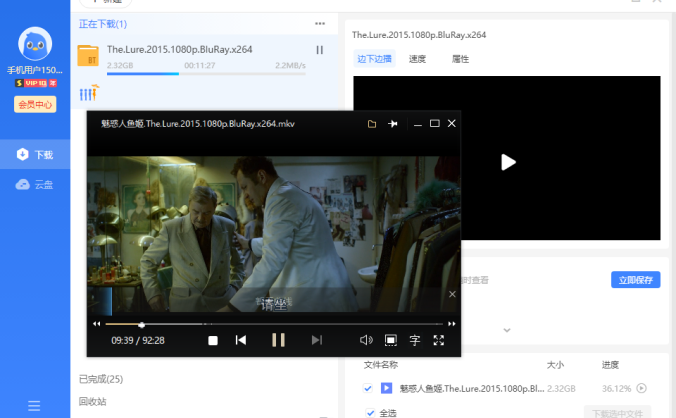Open the more options menu for 正在下载

[320, 23]
